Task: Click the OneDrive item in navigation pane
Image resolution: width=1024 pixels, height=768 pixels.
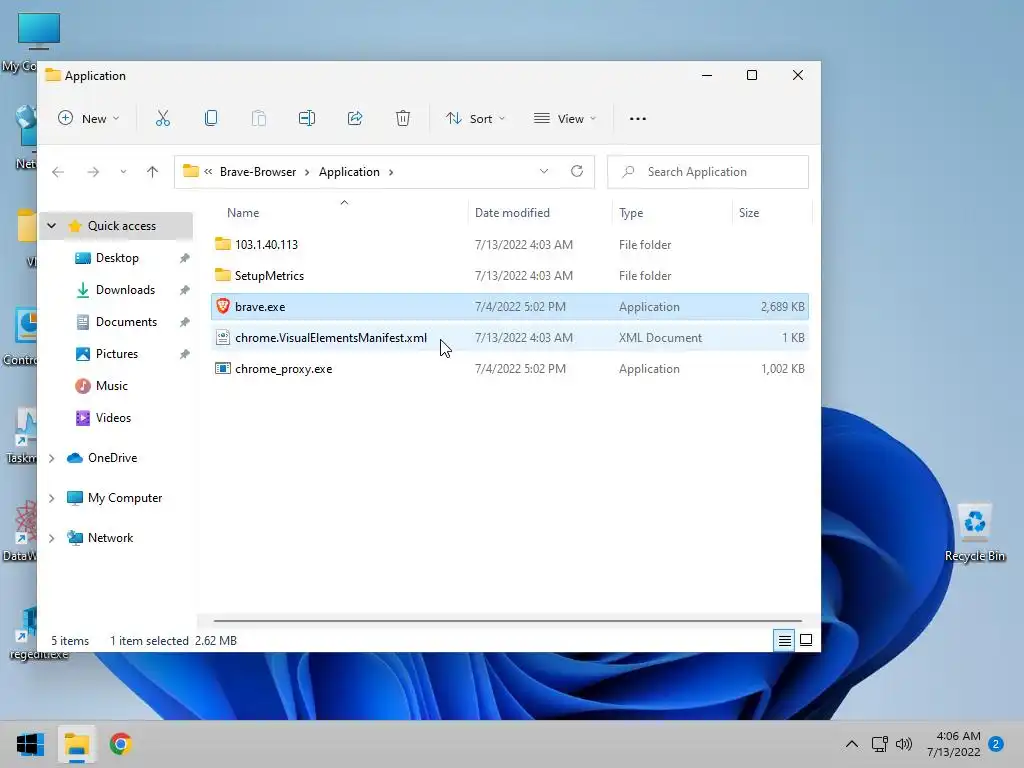Action: click(x=112, y=458)
